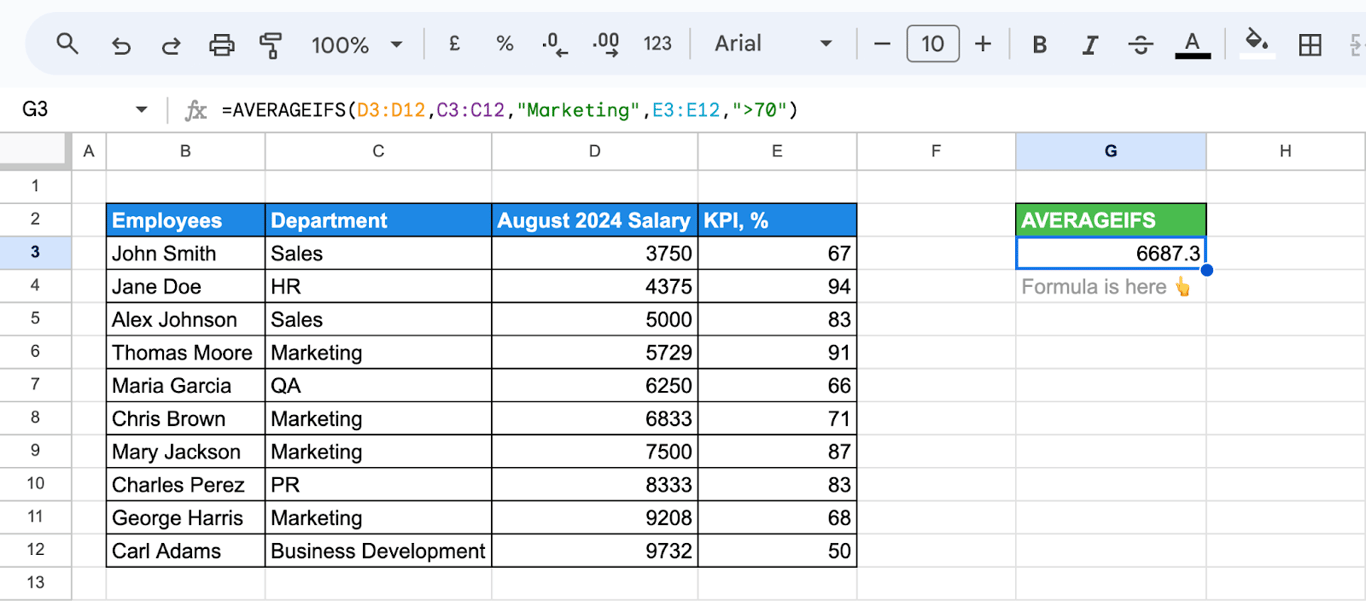Click the fx function icon

pos(196,110)
